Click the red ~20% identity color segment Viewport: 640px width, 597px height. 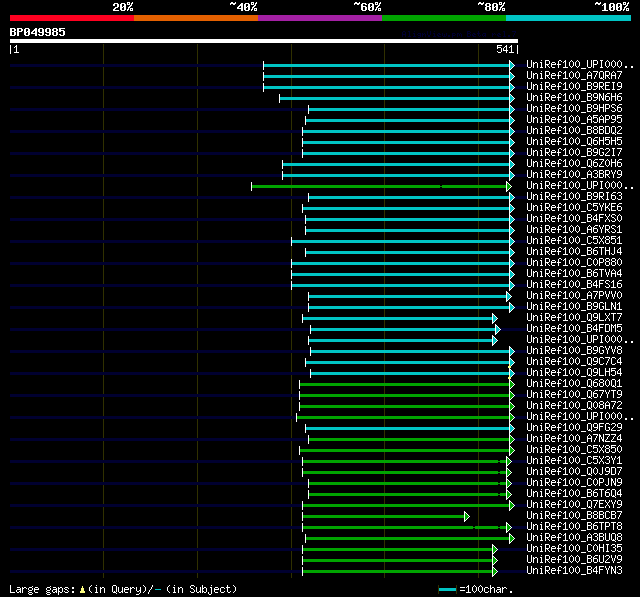[72, 18]
